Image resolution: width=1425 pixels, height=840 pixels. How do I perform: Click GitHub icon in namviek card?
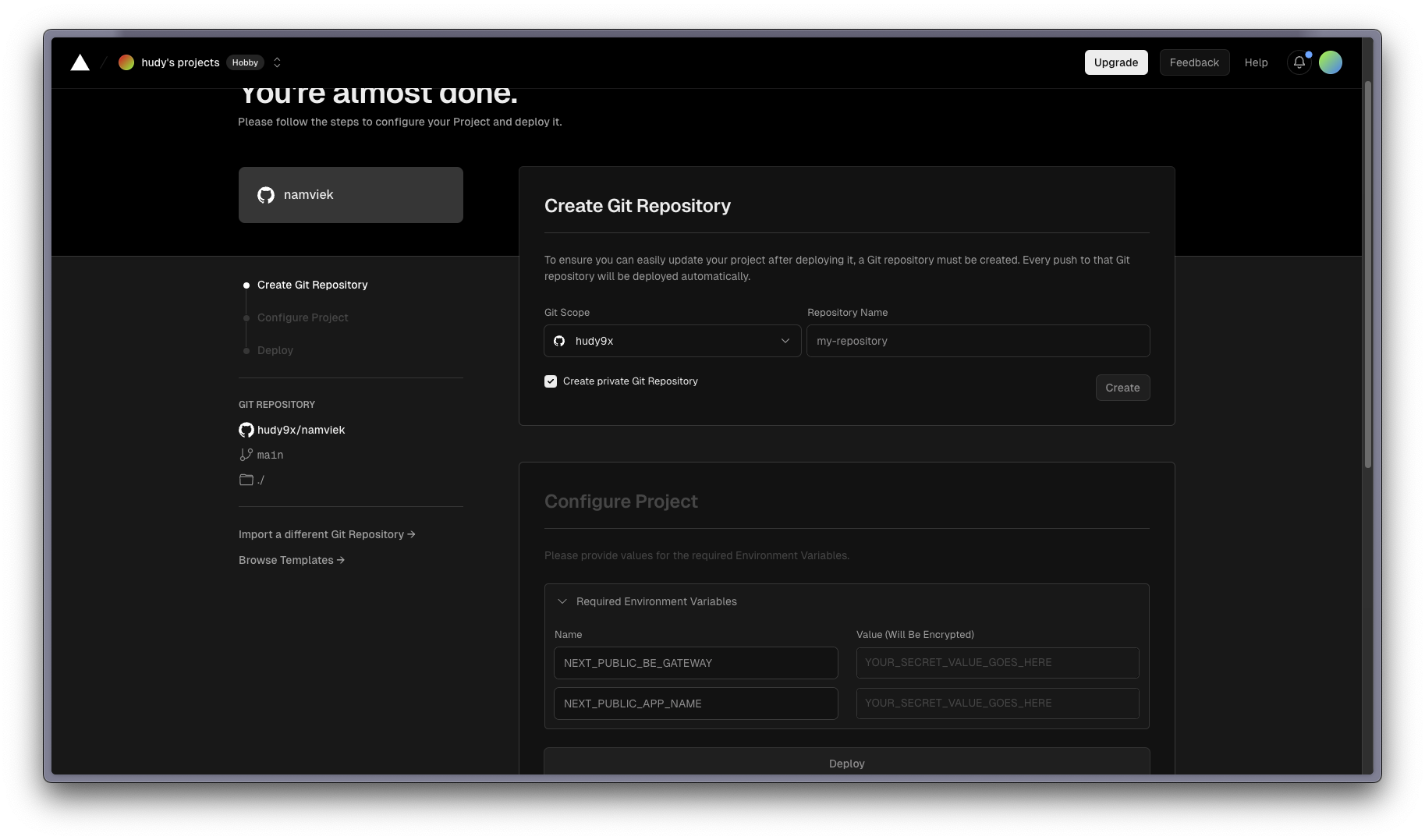tap(266, 195)
